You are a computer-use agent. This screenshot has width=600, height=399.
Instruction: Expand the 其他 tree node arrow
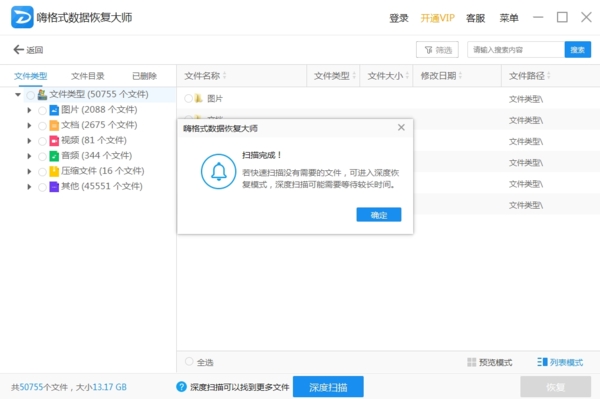tap(29, 187)
